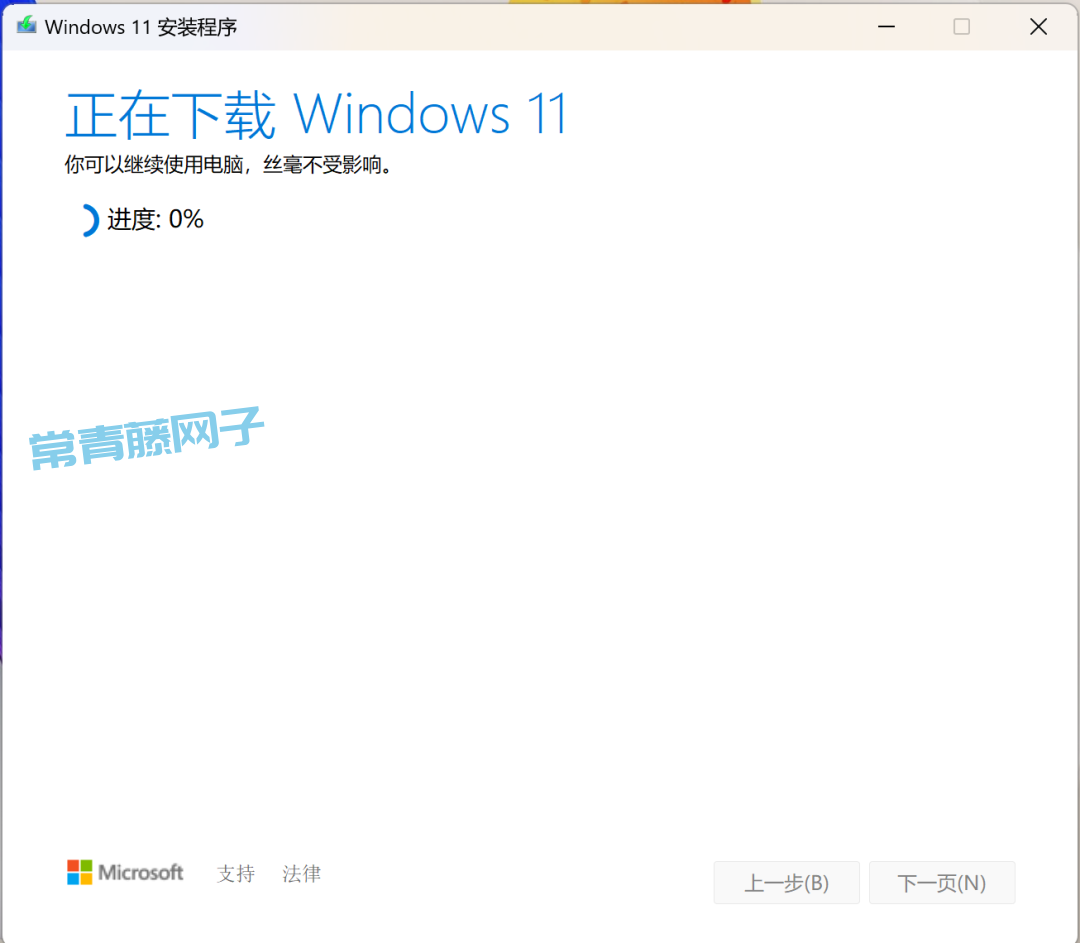Click the 0% progress value
The height and width of the screenshot is (943, 1080).
[x=186, y=220]
